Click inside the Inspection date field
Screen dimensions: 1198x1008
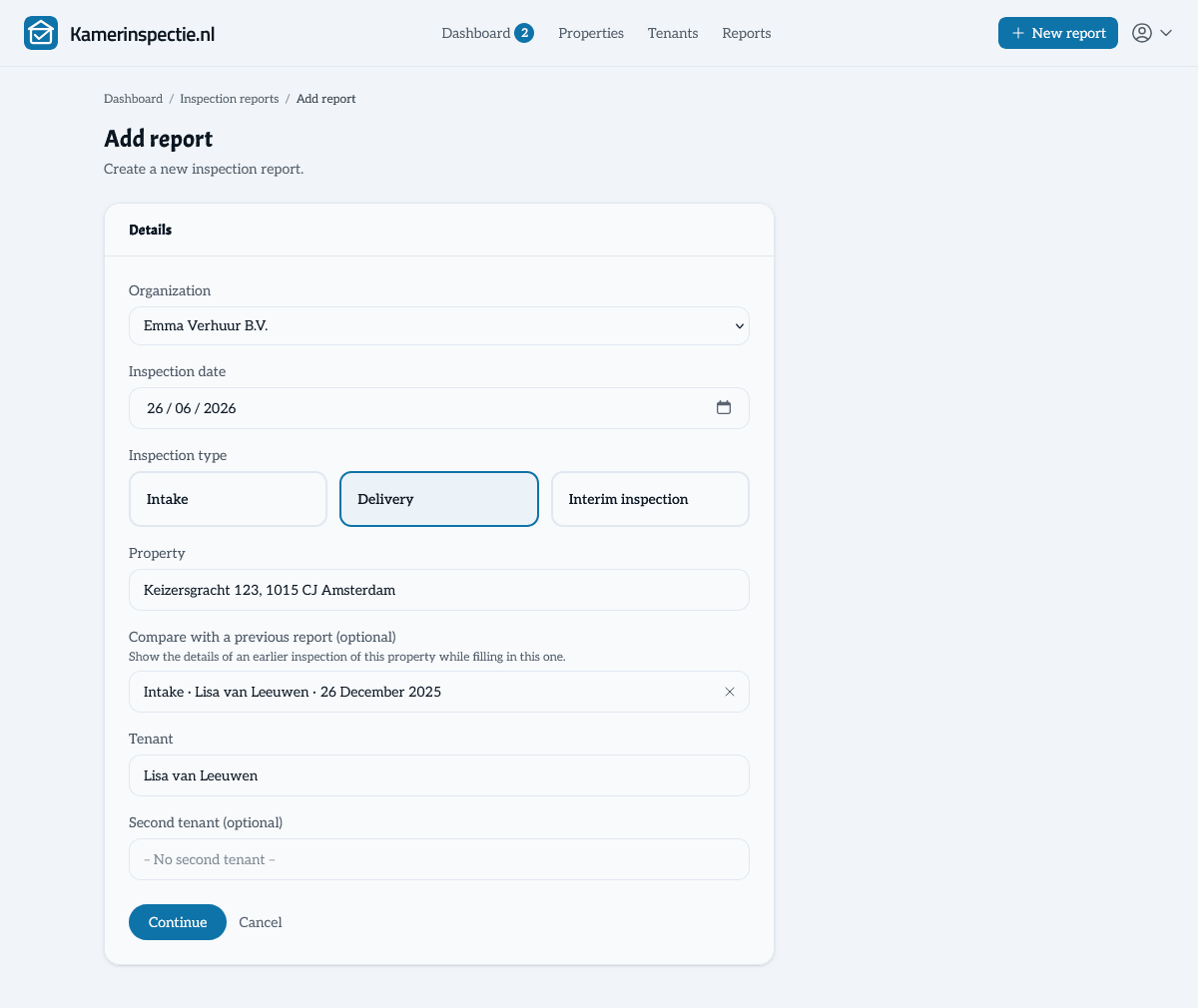coord(439,408)
